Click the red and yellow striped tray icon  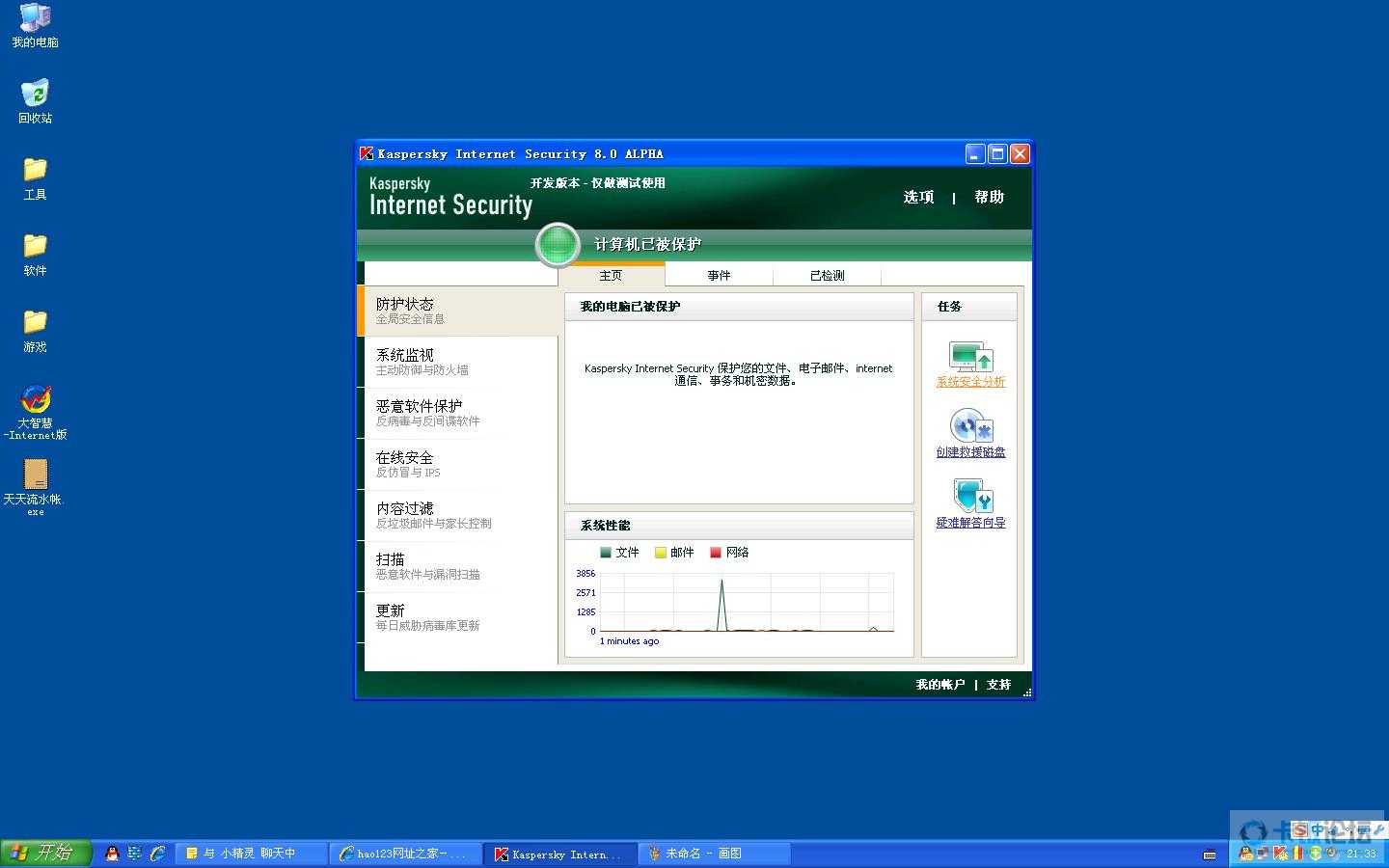[1297, 854]
